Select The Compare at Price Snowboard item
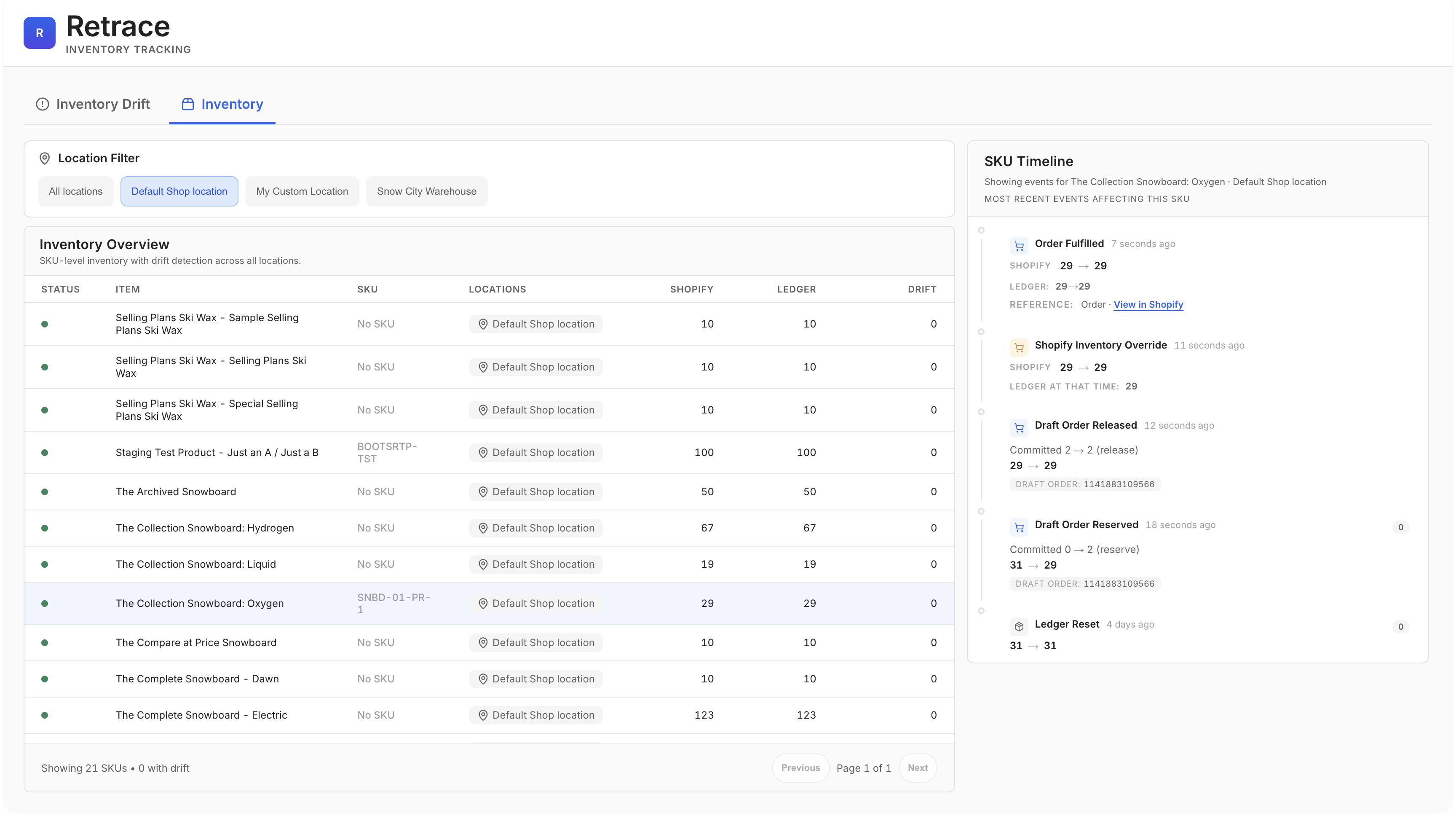The height and width of the screenshot is (816, 1456). [196, 642]
